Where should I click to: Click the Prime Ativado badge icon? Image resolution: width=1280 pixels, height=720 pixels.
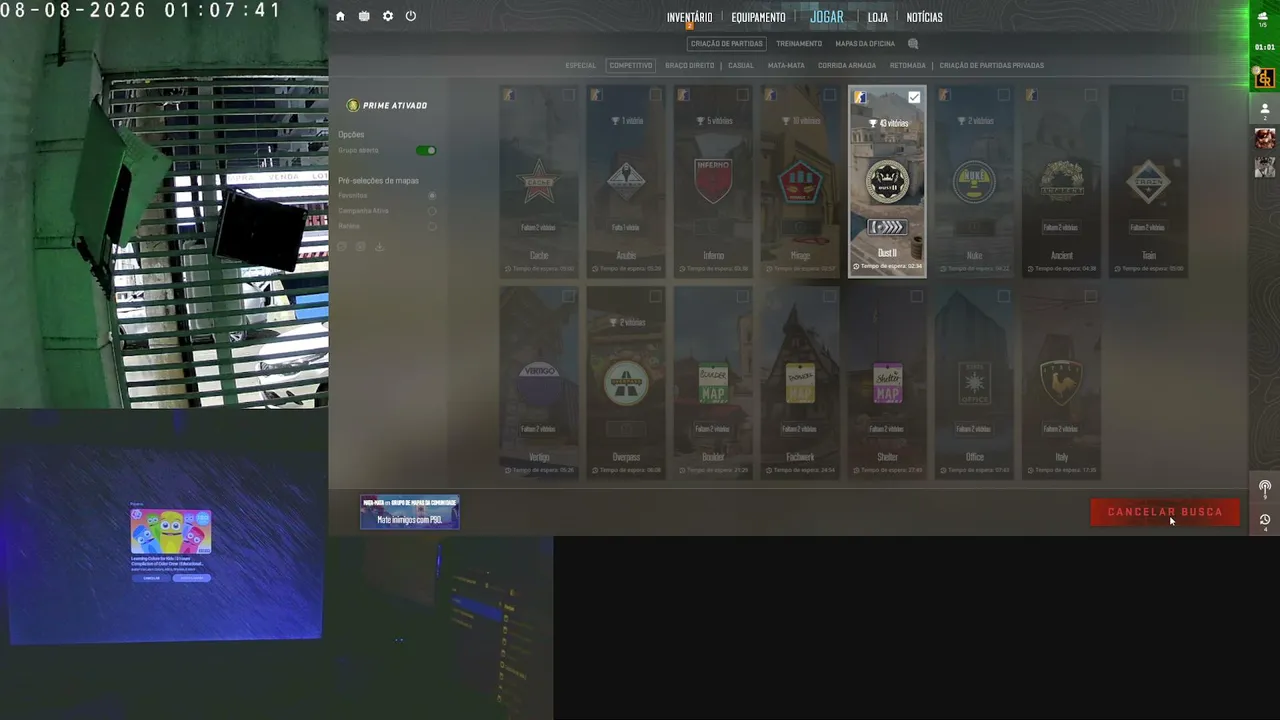coord(353,105)
